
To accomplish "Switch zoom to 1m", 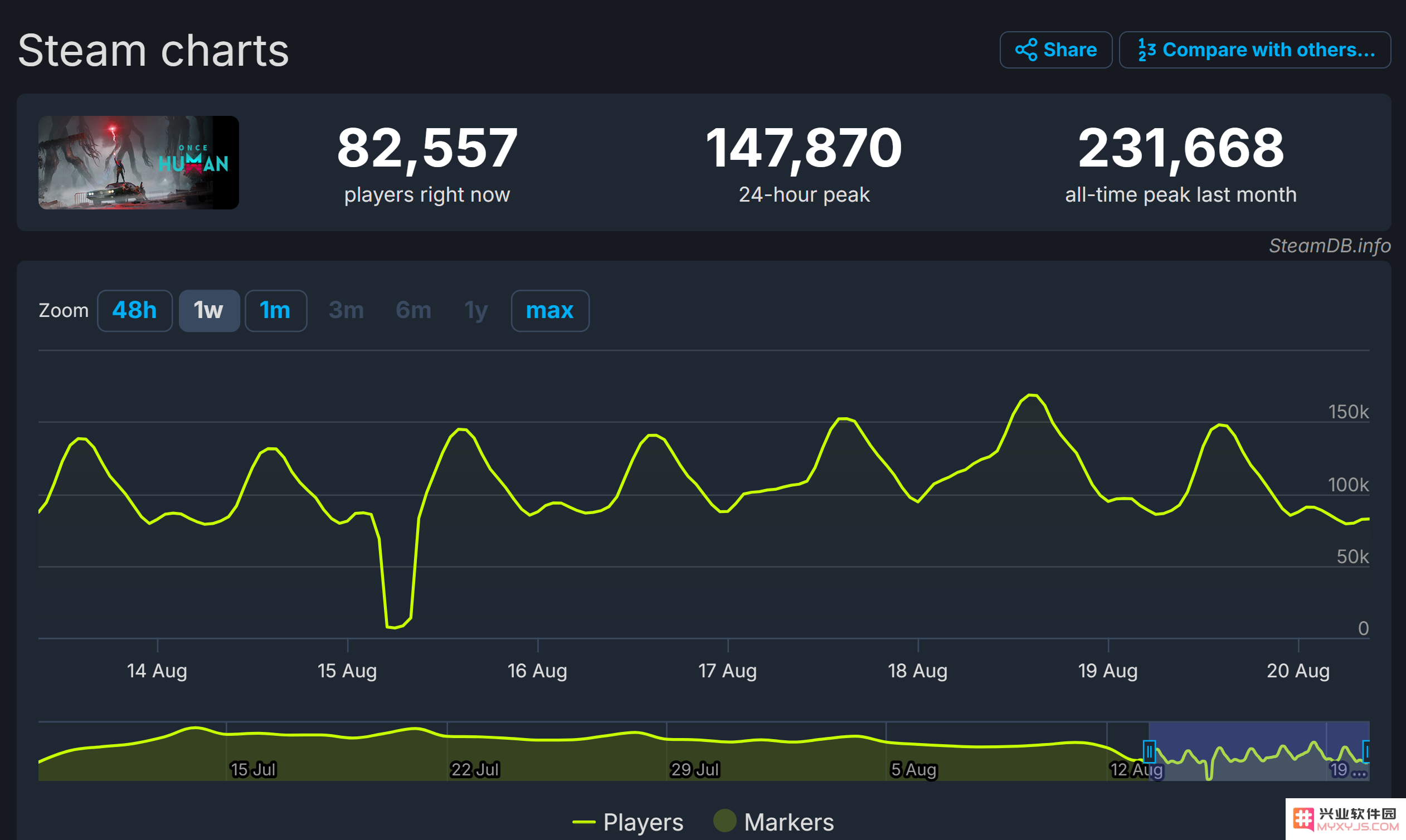I will click(276, 311).
